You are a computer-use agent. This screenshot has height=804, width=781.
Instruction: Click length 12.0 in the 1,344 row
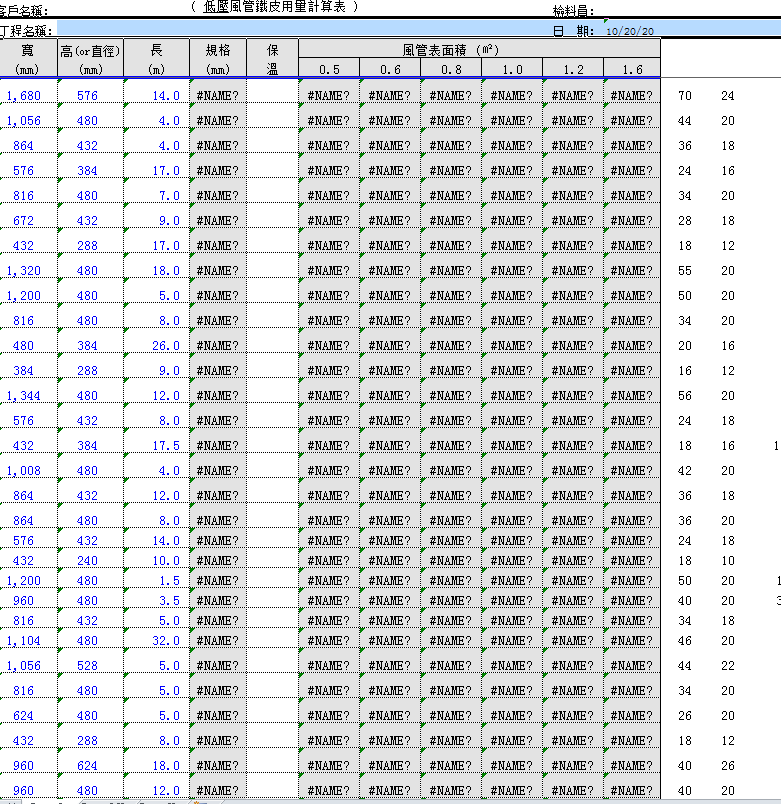[x=156, y=391]
